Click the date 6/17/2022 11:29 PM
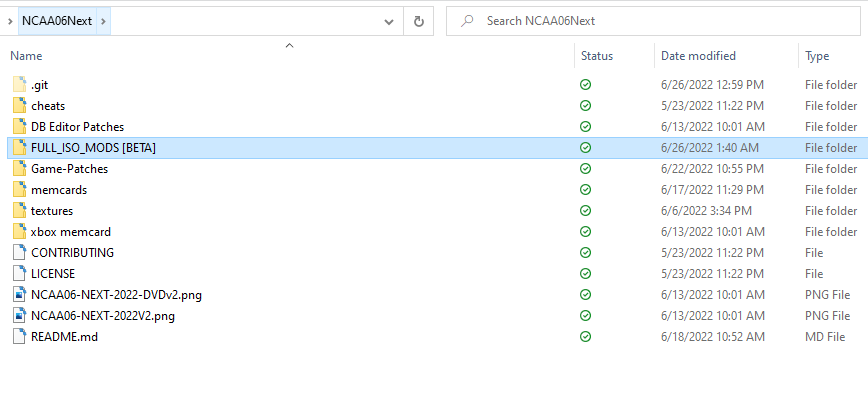 tap(712, 190)
